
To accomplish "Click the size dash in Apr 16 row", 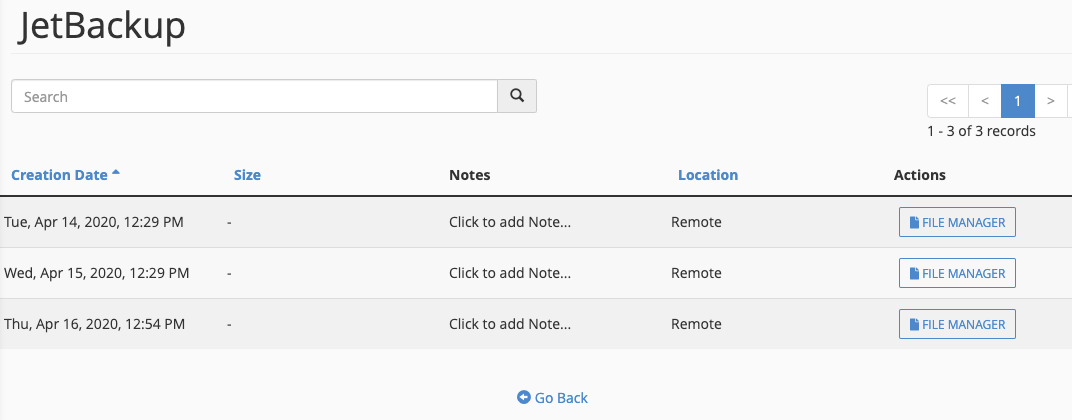I will [x=229, y=324].
